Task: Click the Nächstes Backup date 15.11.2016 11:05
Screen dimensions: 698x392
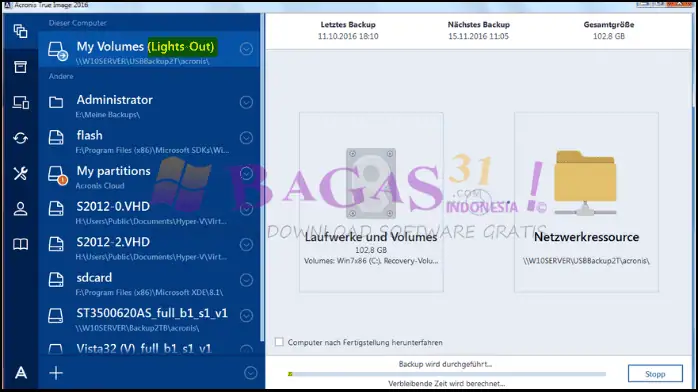Action: point(479,36)
